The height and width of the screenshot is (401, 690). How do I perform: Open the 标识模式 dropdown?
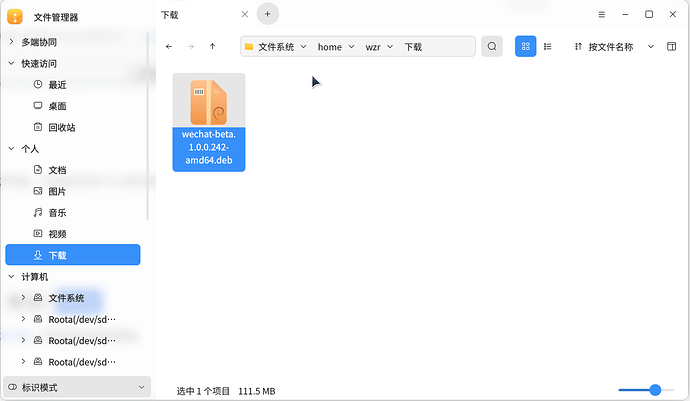point(77,387)
